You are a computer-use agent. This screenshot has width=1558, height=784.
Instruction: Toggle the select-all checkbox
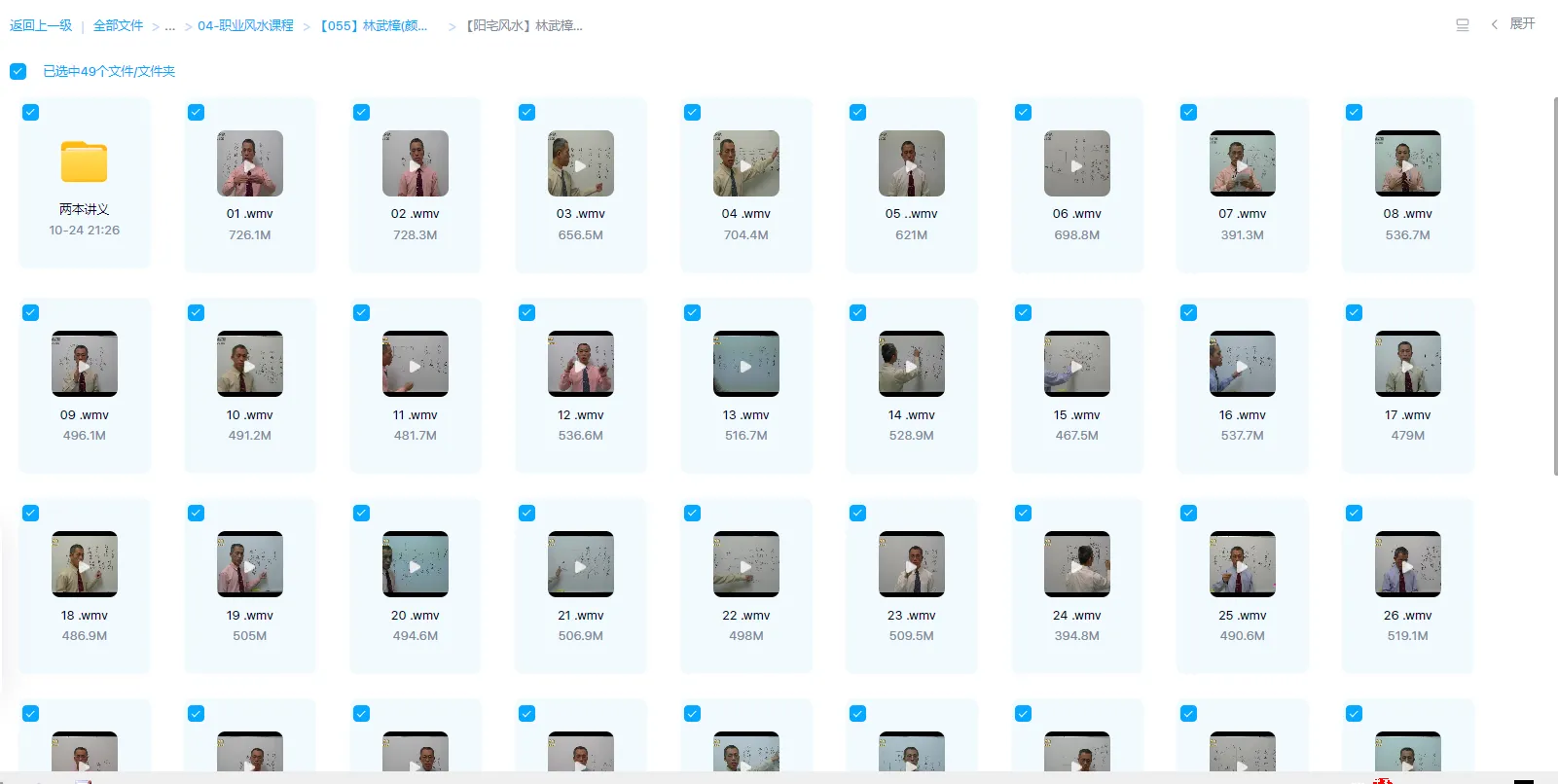18,71
